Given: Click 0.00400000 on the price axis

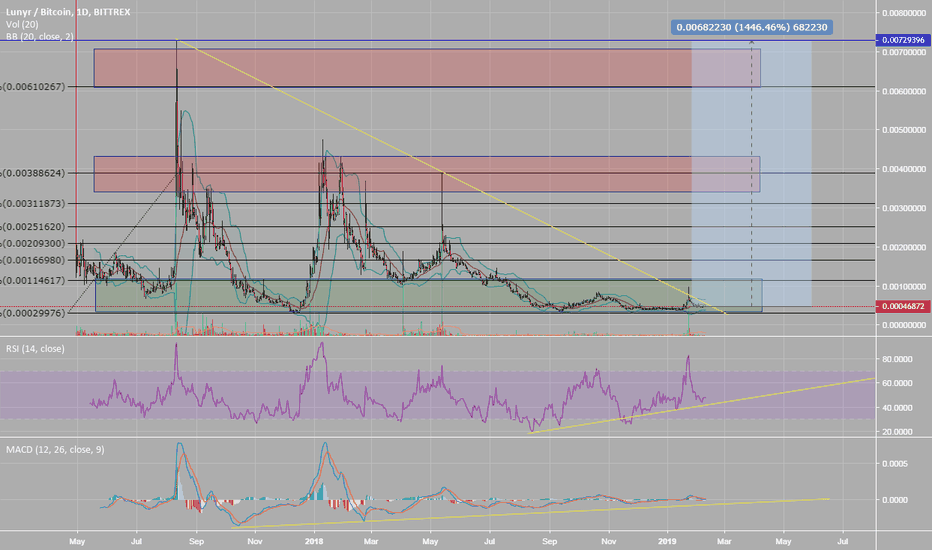Looking at the screenshot, I should (x=903, y=169).
